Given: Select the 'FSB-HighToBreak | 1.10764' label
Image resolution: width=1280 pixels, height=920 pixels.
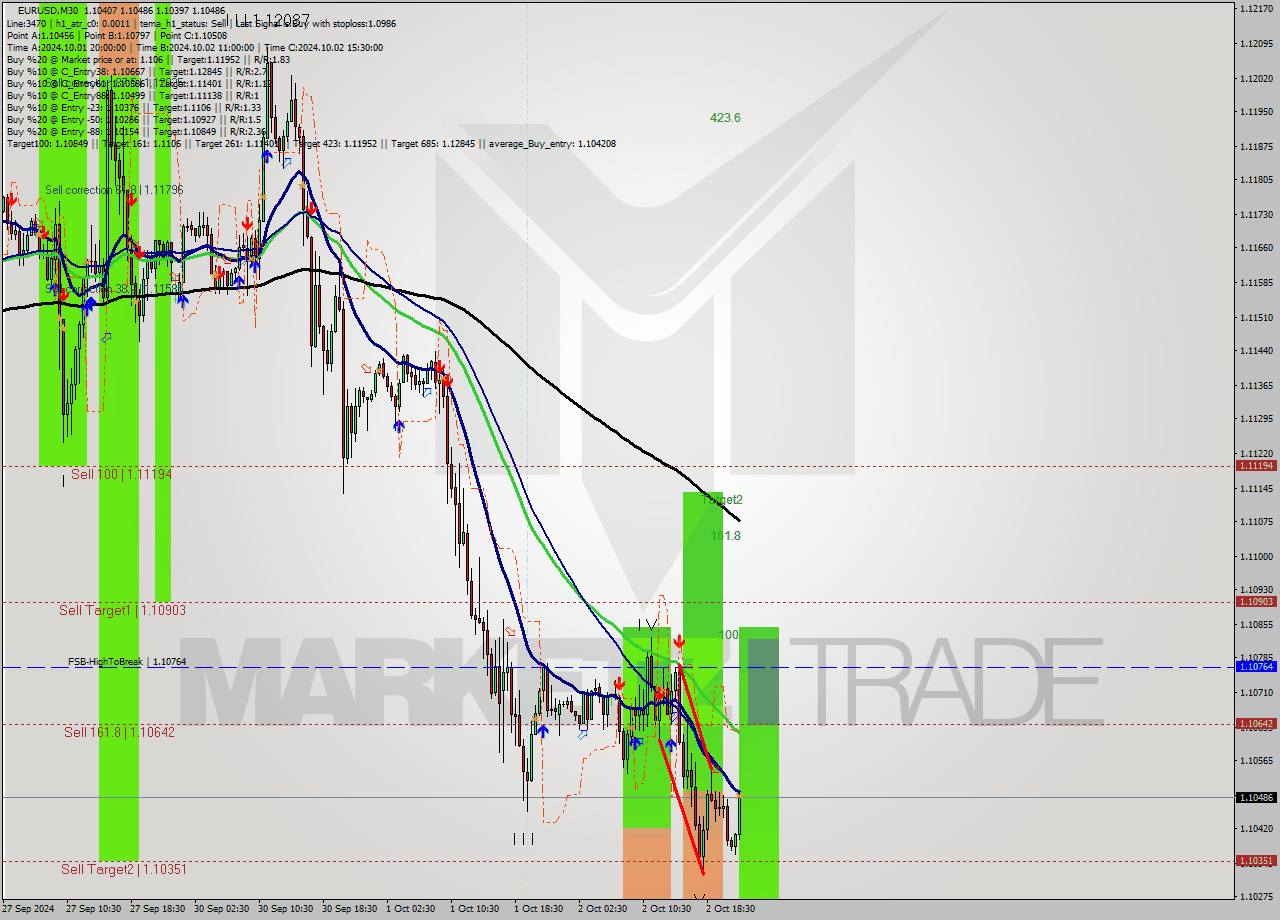Looking at the screenshot, I should [x=127, y=662].
